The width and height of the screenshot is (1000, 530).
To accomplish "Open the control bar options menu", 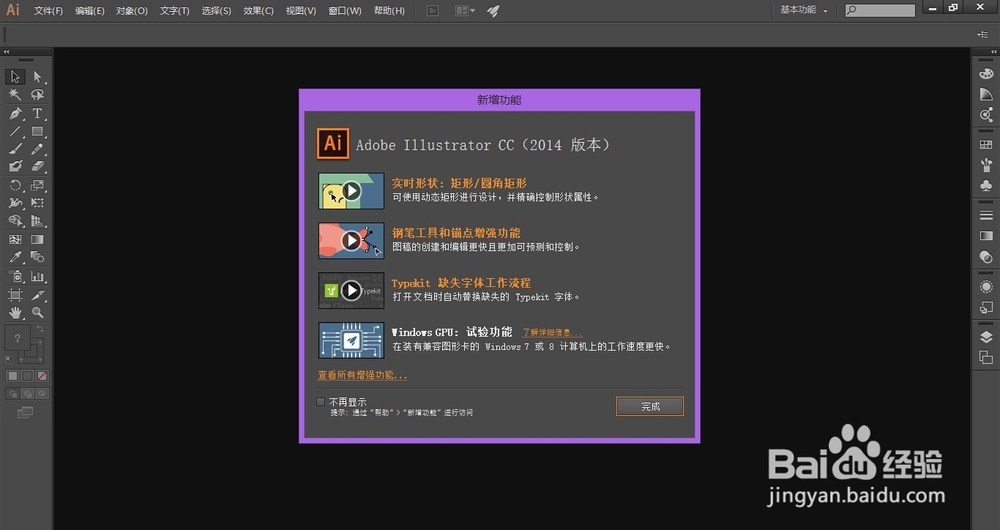I will click(x=983, y=34).
